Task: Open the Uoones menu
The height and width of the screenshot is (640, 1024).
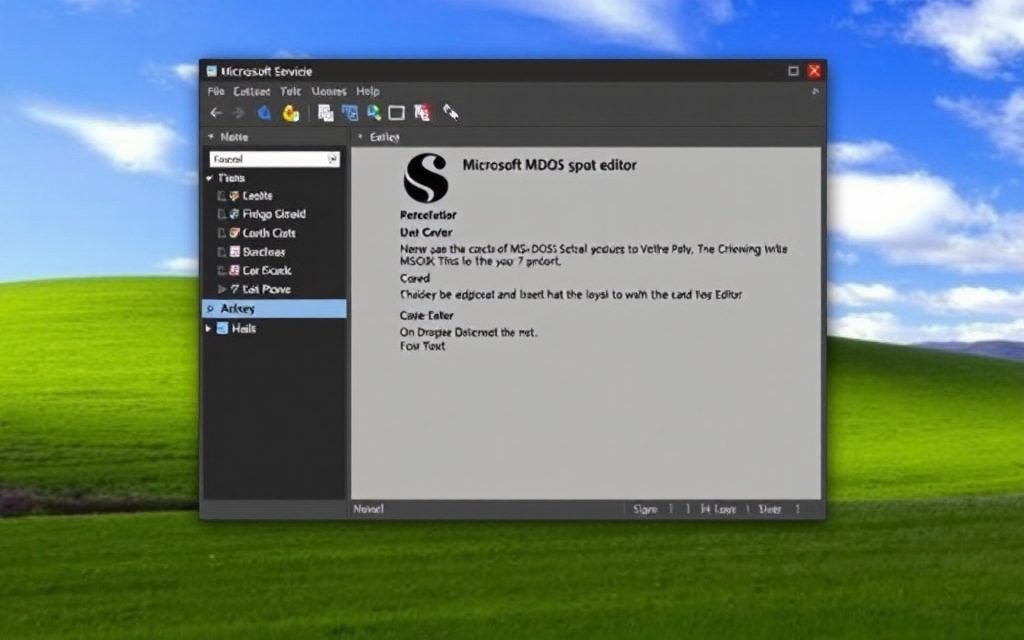Action: pyautogui.click(x=328, y=91)
